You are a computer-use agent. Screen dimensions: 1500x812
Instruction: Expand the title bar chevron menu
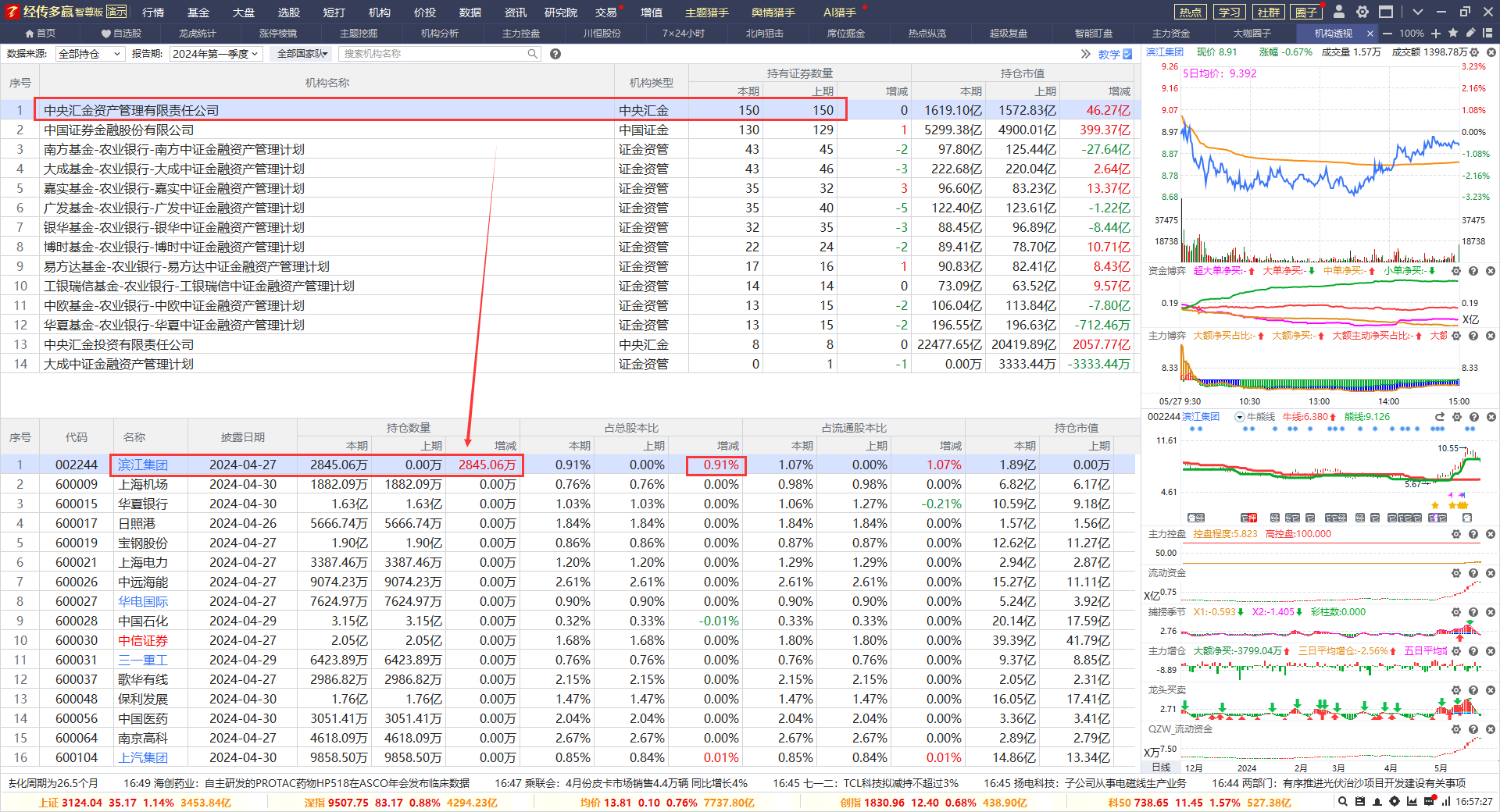coord(1418,12)
